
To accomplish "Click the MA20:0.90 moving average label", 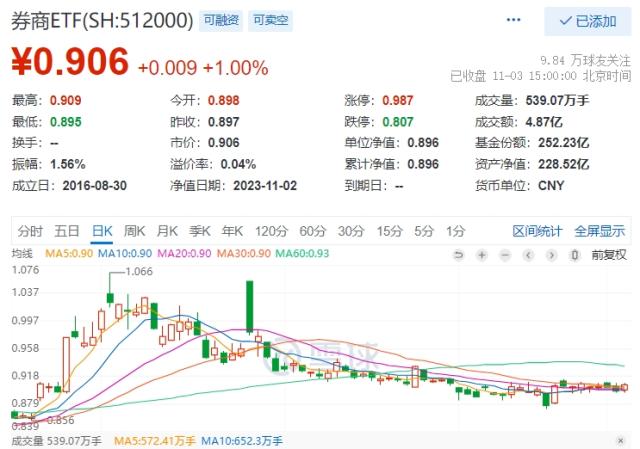I will pyautogui.click(x=184, y=253).
